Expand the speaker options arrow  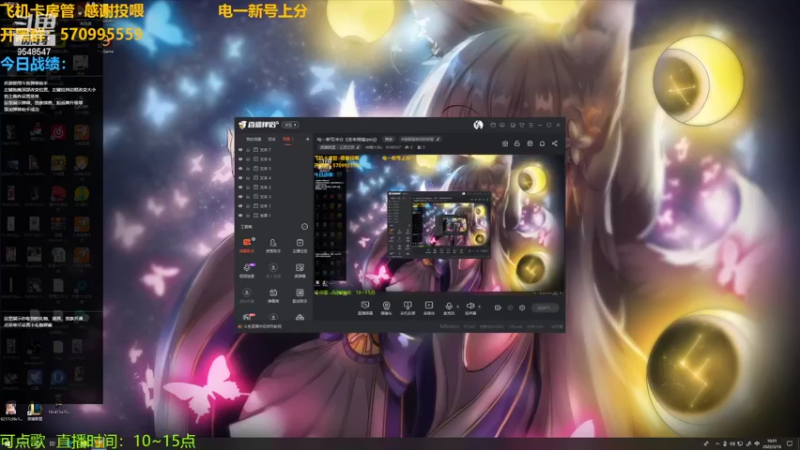tap(479, 306)
